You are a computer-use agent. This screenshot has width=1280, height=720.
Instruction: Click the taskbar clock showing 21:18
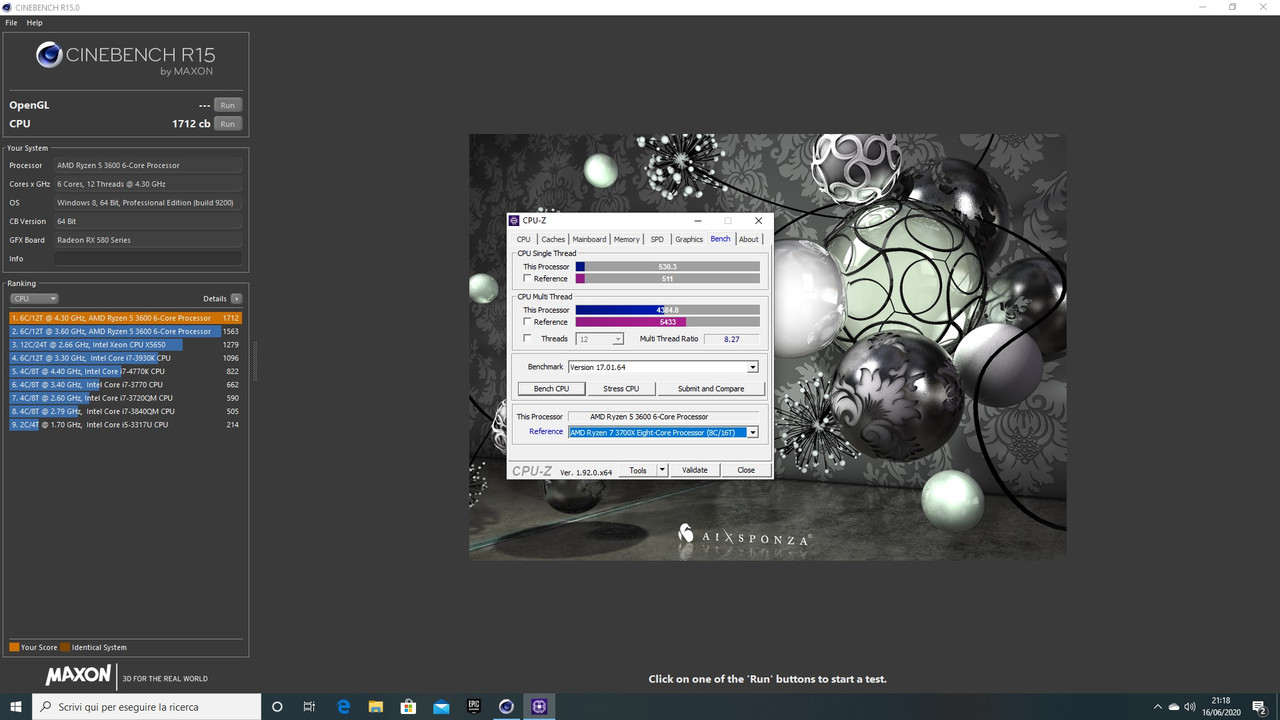coord(1223,706)
